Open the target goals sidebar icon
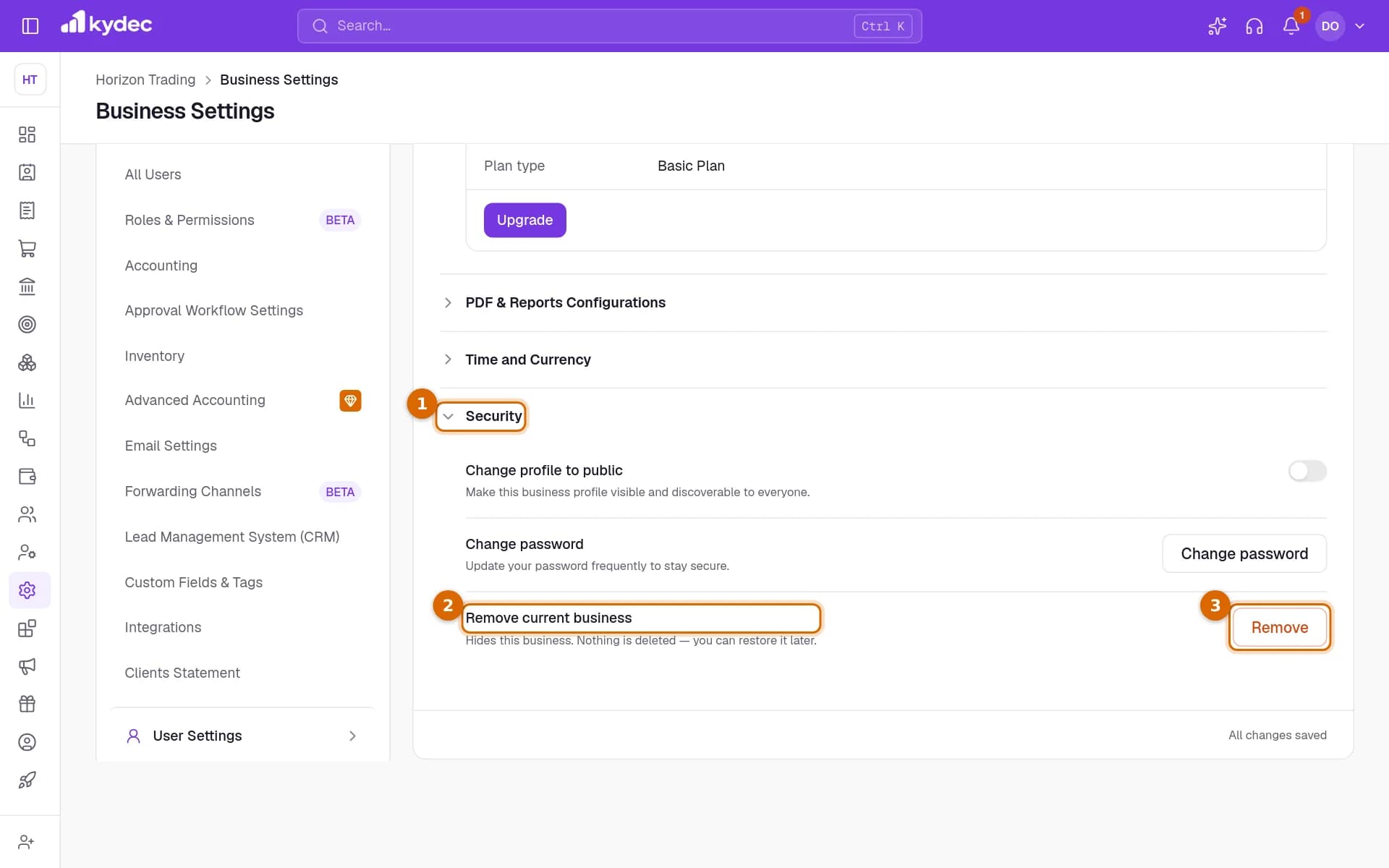Screen dimensions: 1389x868 [x=27, y=324]
